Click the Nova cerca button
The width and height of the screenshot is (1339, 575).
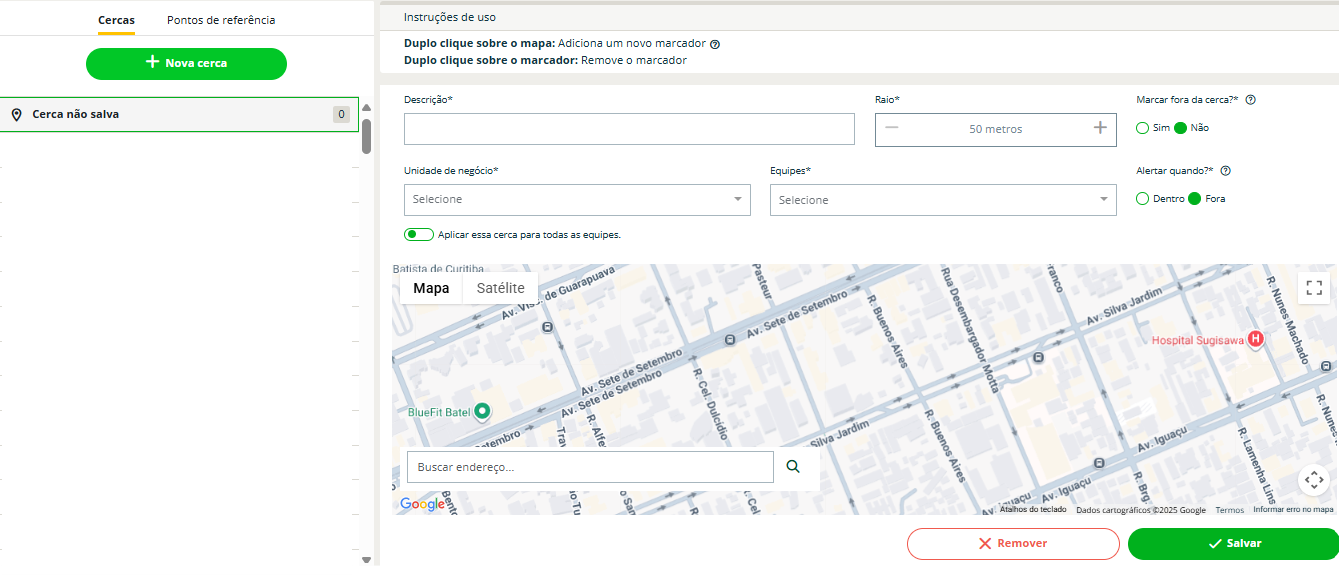pyautogui.click(x=186, y=63)
